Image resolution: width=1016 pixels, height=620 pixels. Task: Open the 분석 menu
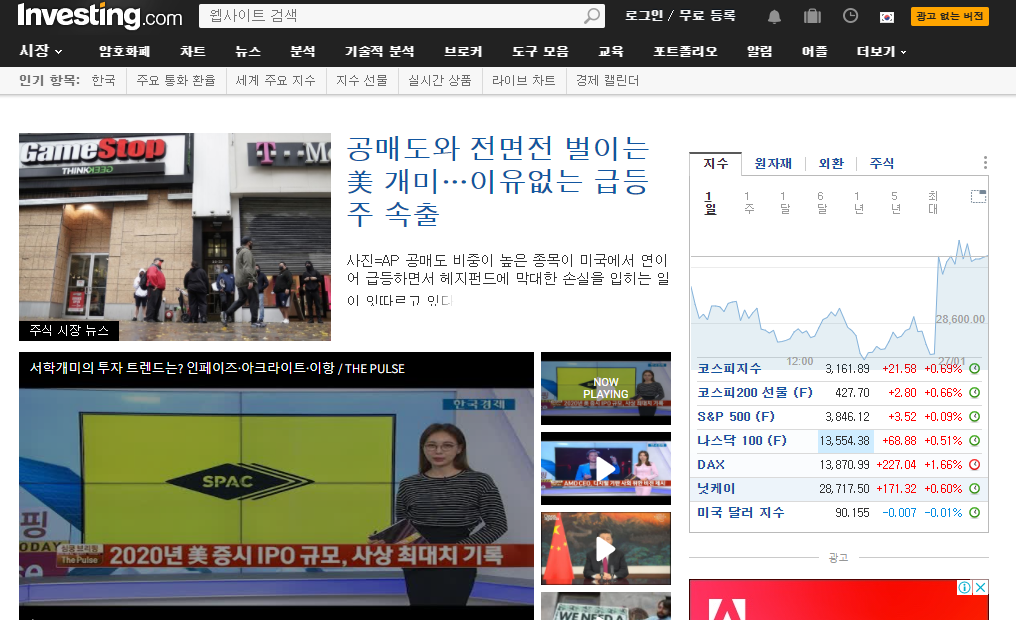pyautogui.click(x=303, y=51)
